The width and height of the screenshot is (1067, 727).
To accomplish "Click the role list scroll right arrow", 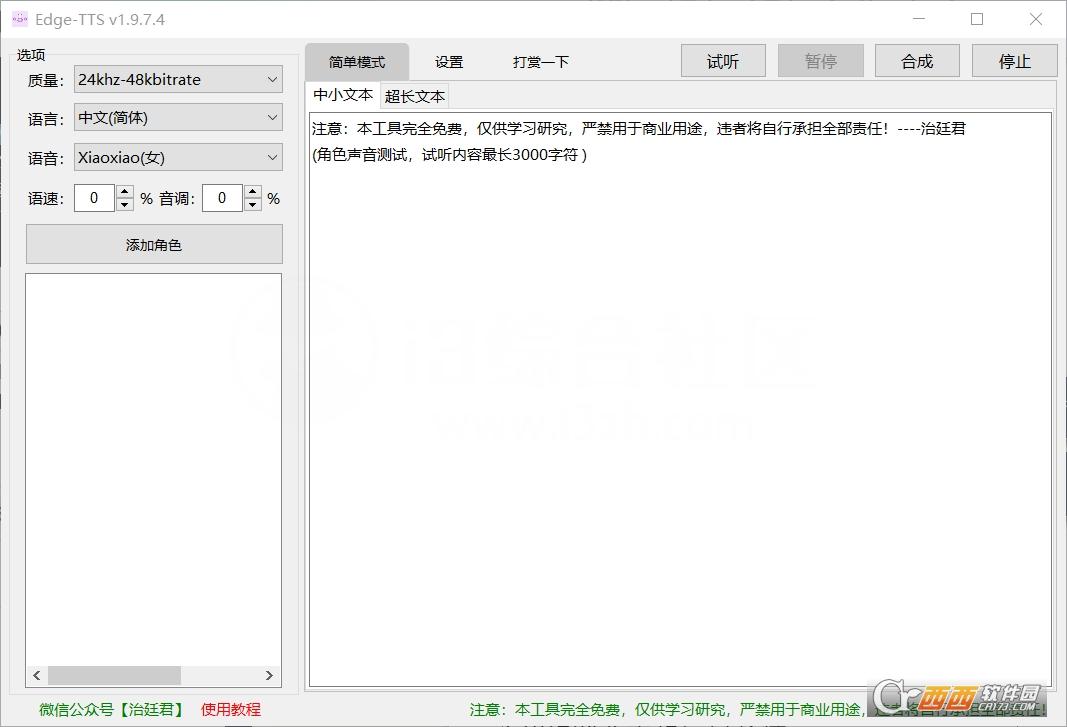I will (269, 675).
